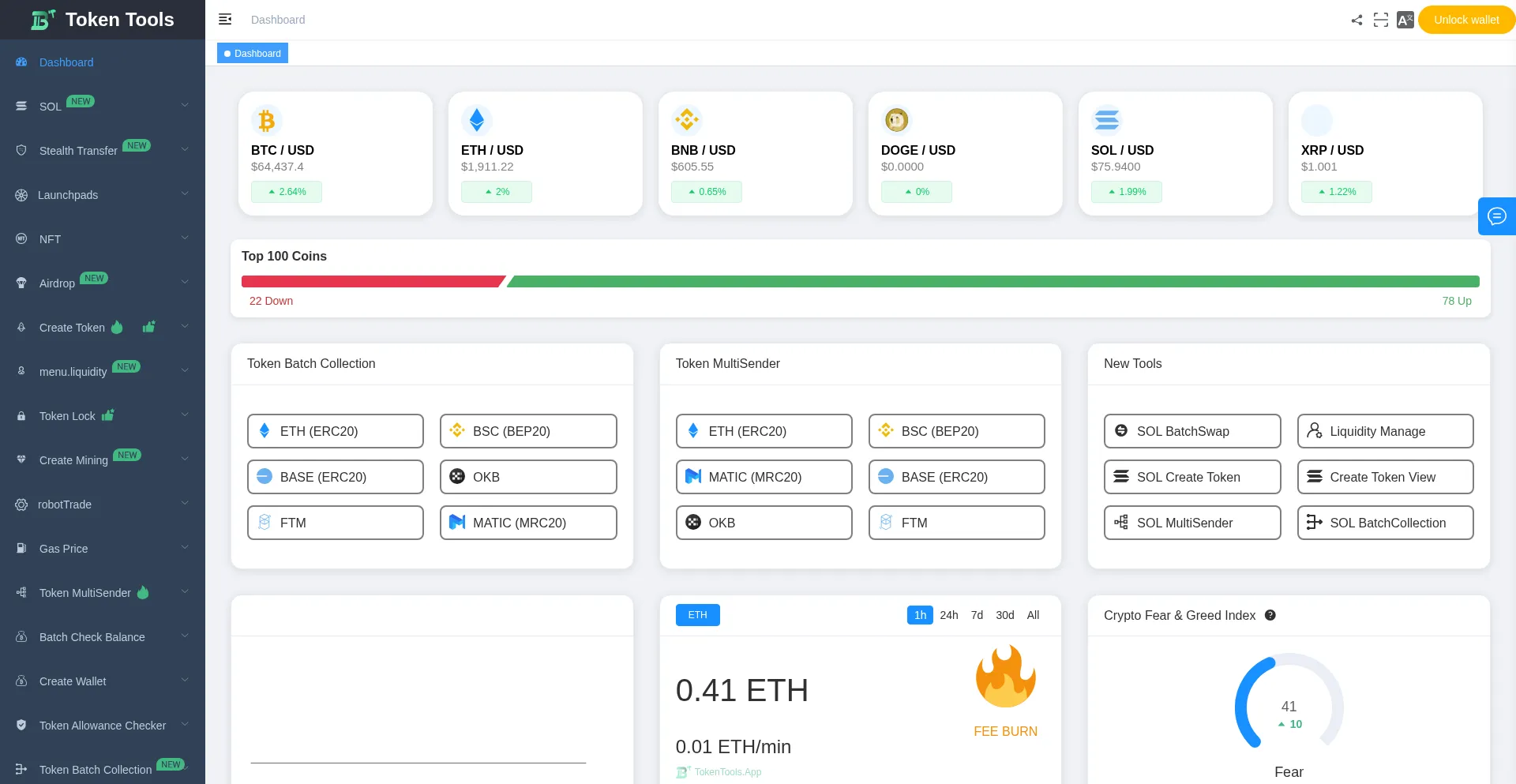Open the chat support widget
Viewport: 1516px width, 784px height.
click(x=1497, y=216)
